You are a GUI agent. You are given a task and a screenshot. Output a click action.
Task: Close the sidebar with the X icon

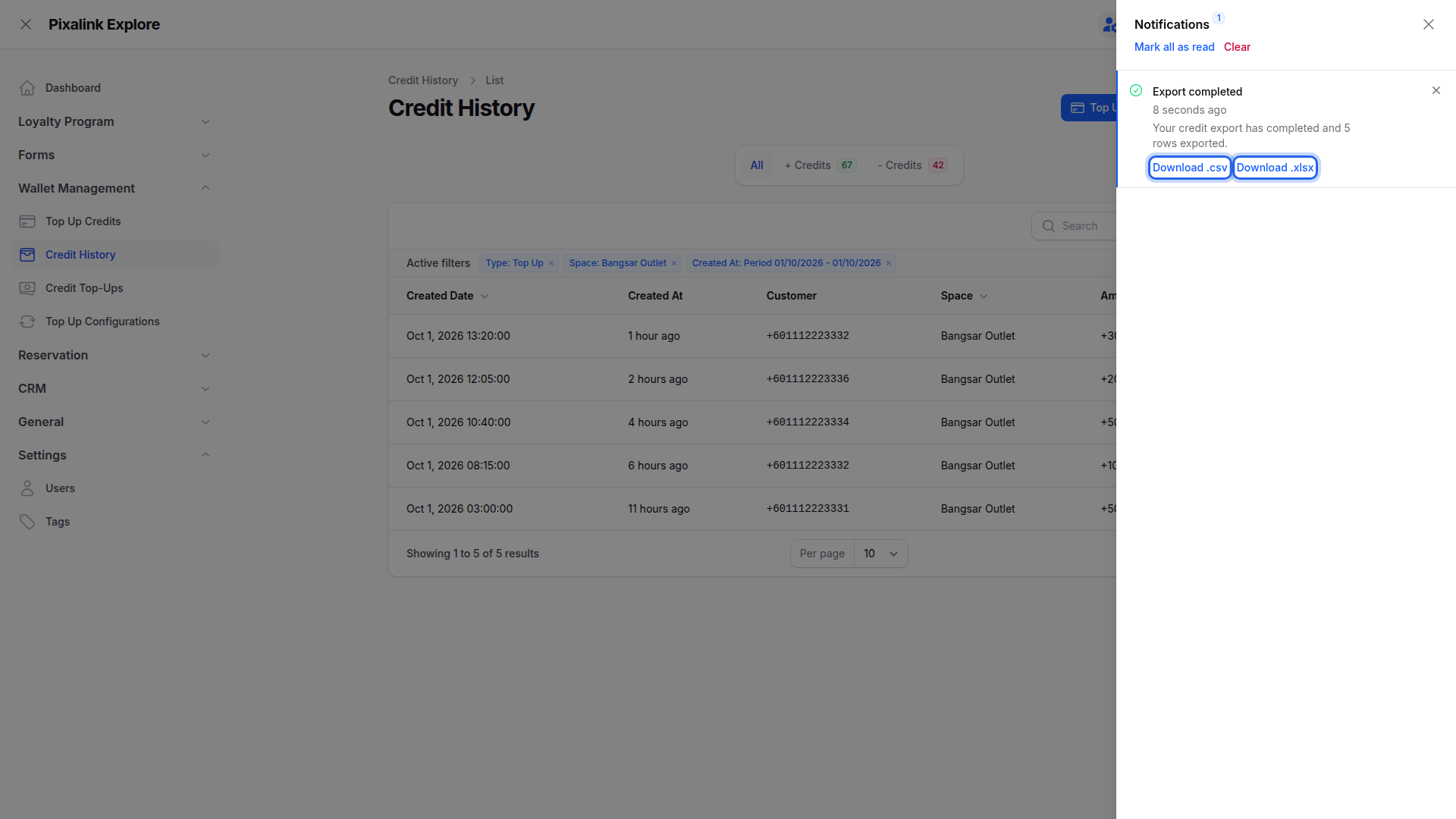tap(26, 24)
